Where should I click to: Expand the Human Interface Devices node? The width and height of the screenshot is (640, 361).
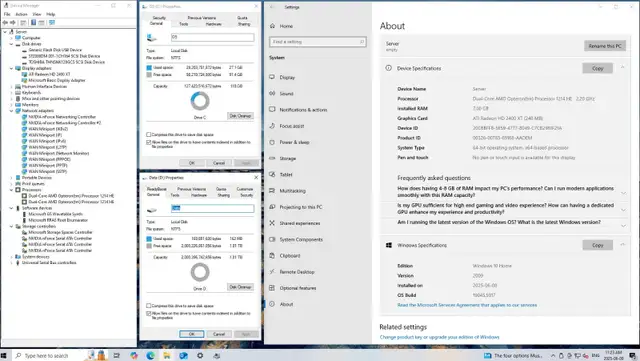coord(11,87)
